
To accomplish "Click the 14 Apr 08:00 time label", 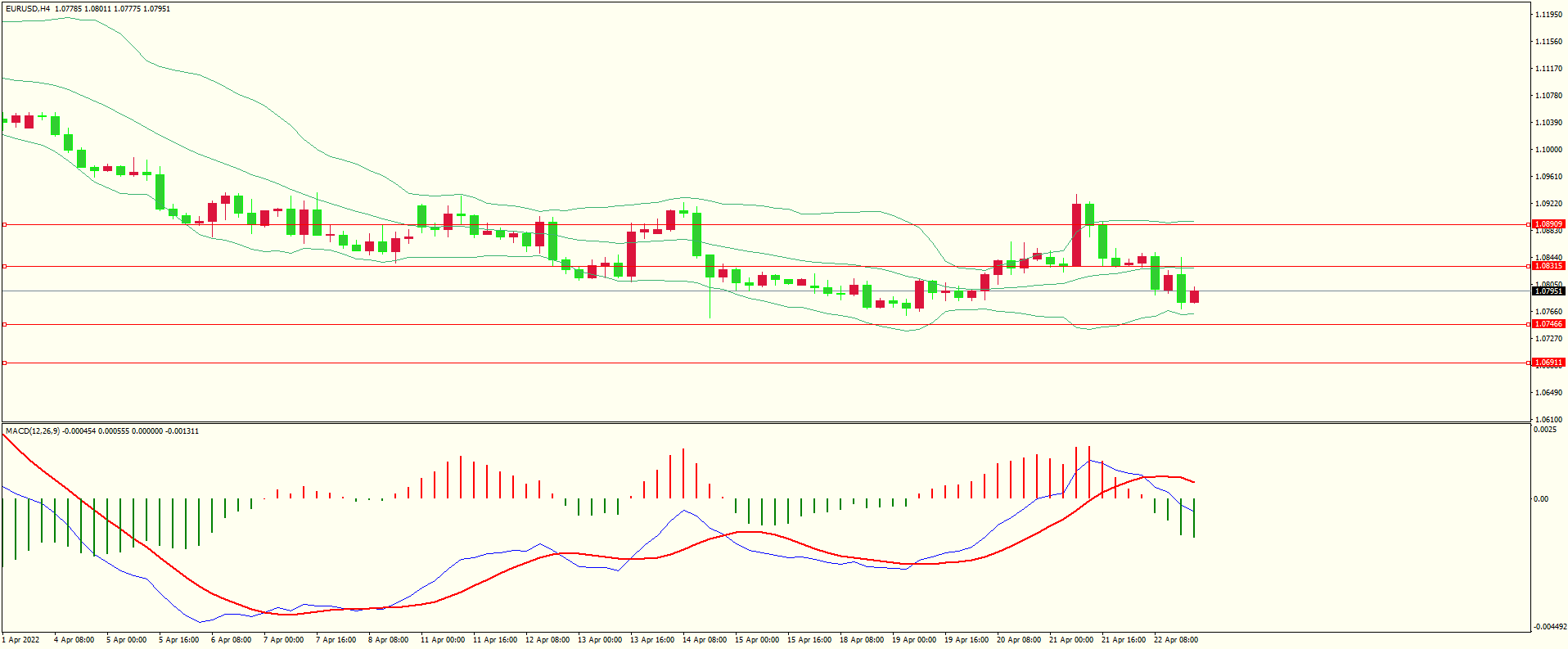I will pos(704,640).
